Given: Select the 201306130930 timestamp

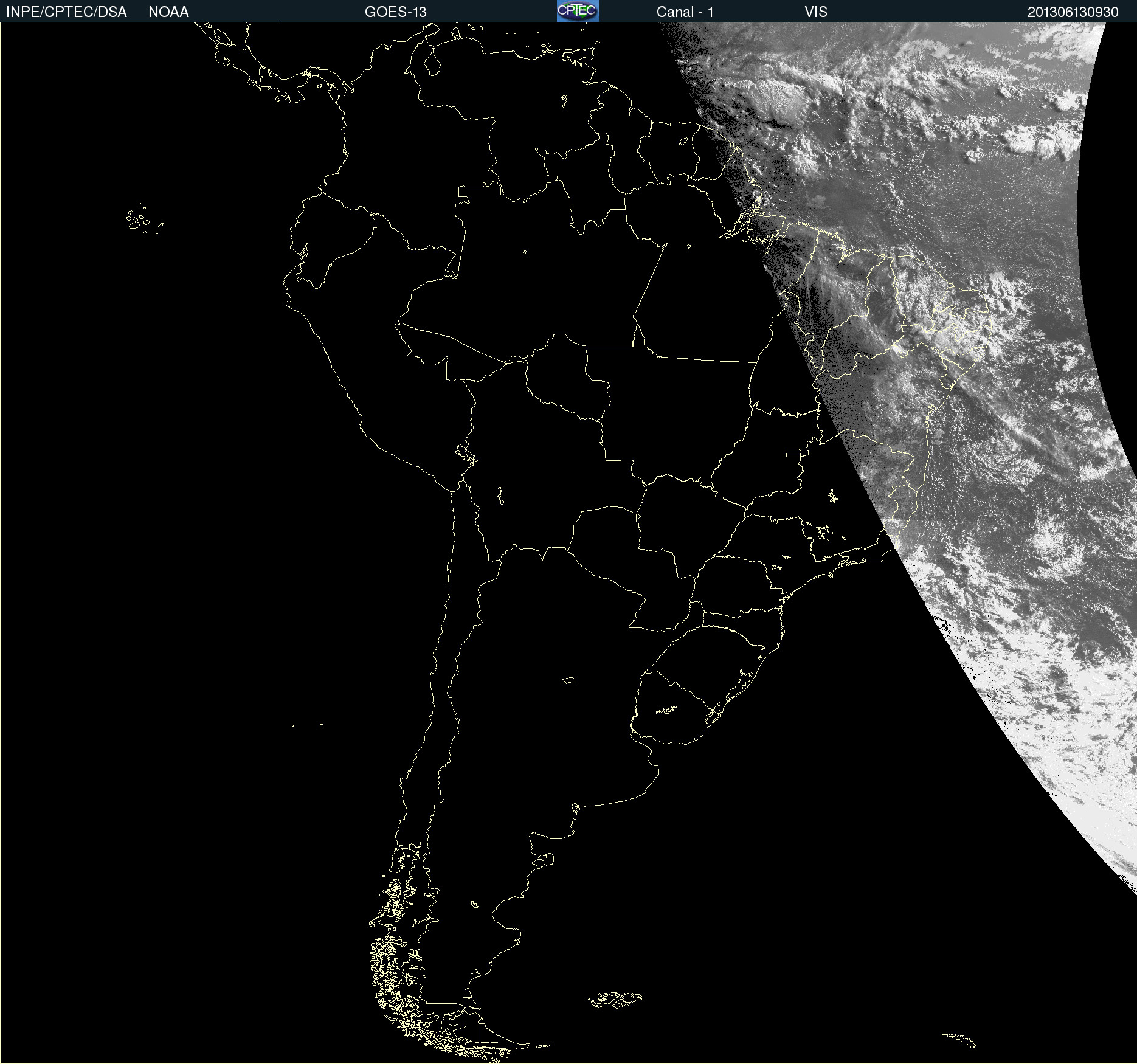Looking at the screenshot, I should pos(1073,12).
